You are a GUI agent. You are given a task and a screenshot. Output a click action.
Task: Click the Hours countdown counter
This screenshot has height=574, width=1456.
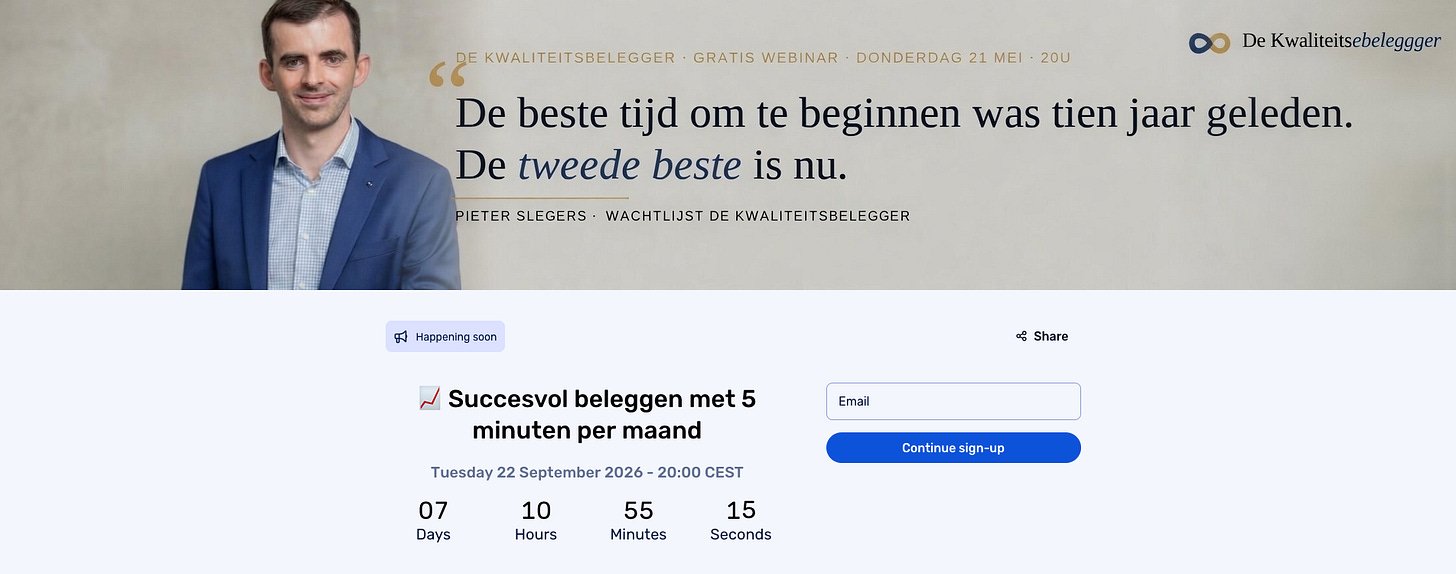click(536, 520)
